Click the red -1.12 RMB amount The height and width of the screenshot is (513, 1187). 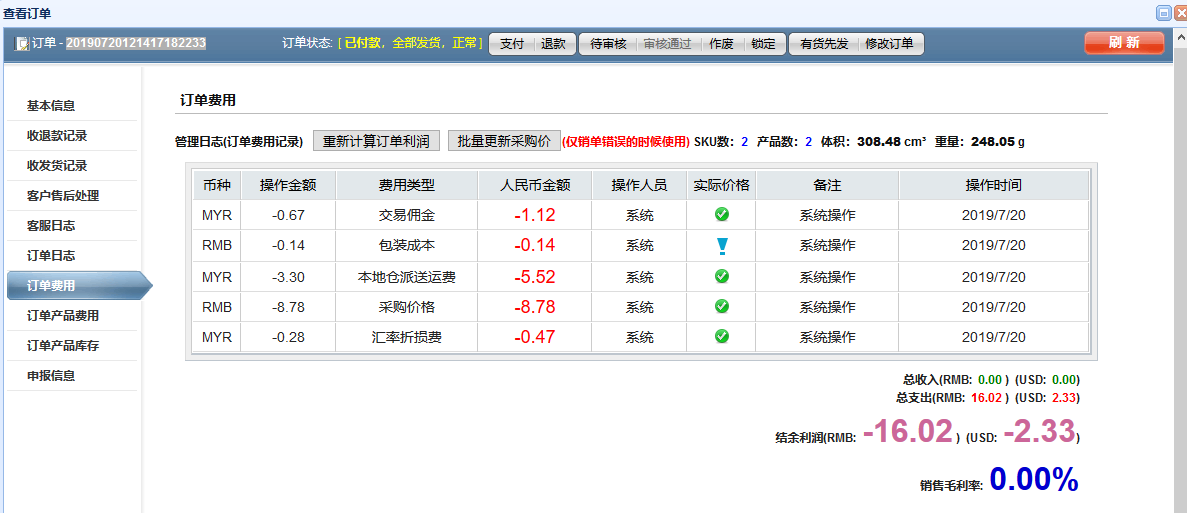coord(534,215)
